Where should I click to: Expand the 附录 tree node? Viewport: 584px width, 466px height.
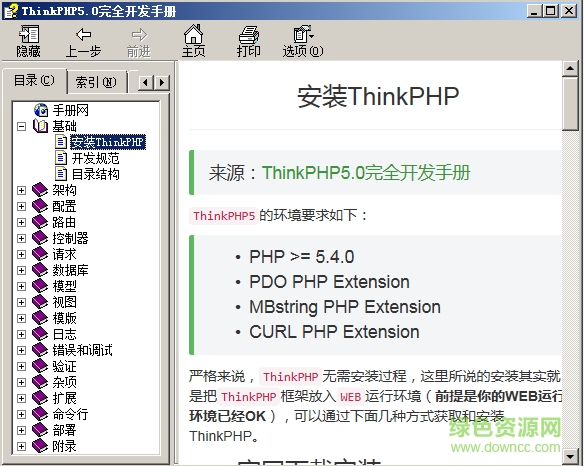coord(22,447)
